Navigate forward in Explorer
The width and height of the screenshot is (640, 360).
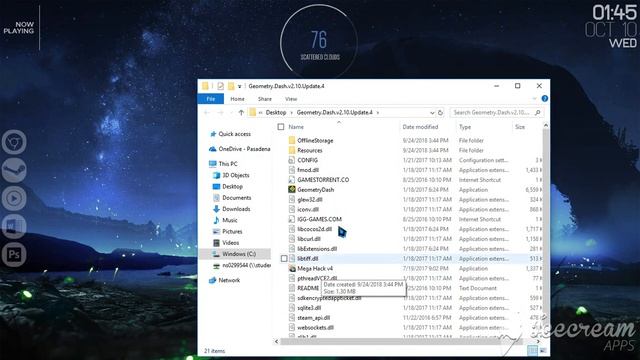[x=220, y=113]
